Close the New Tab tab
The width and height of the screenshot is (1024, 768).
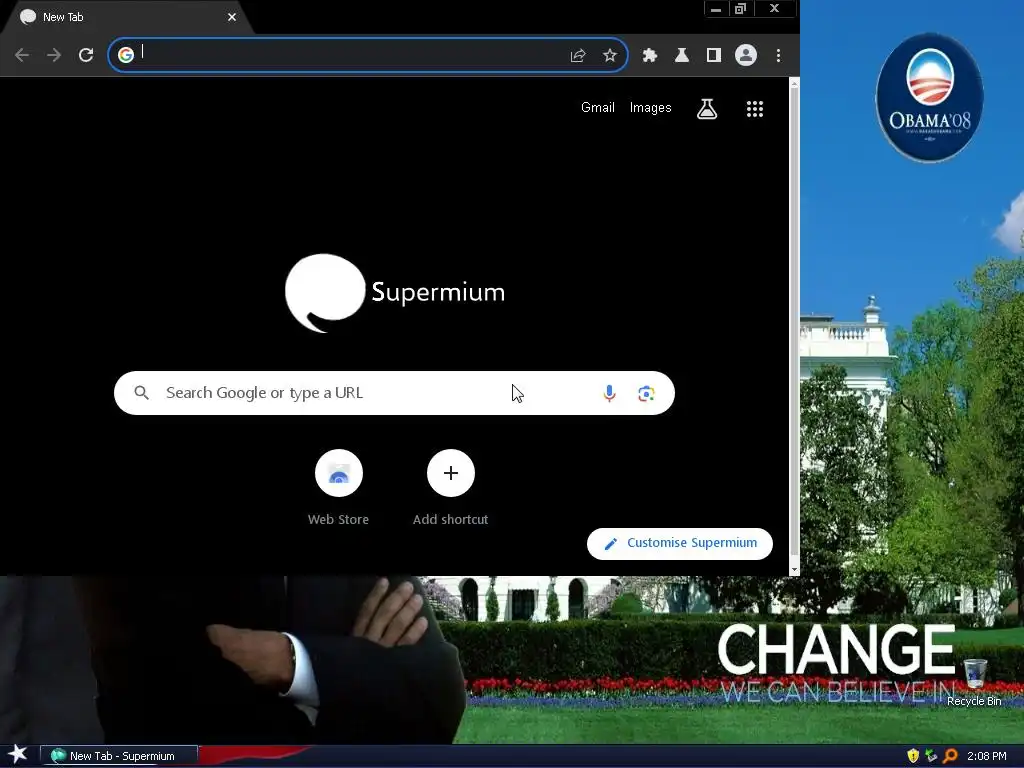(232, 17)
